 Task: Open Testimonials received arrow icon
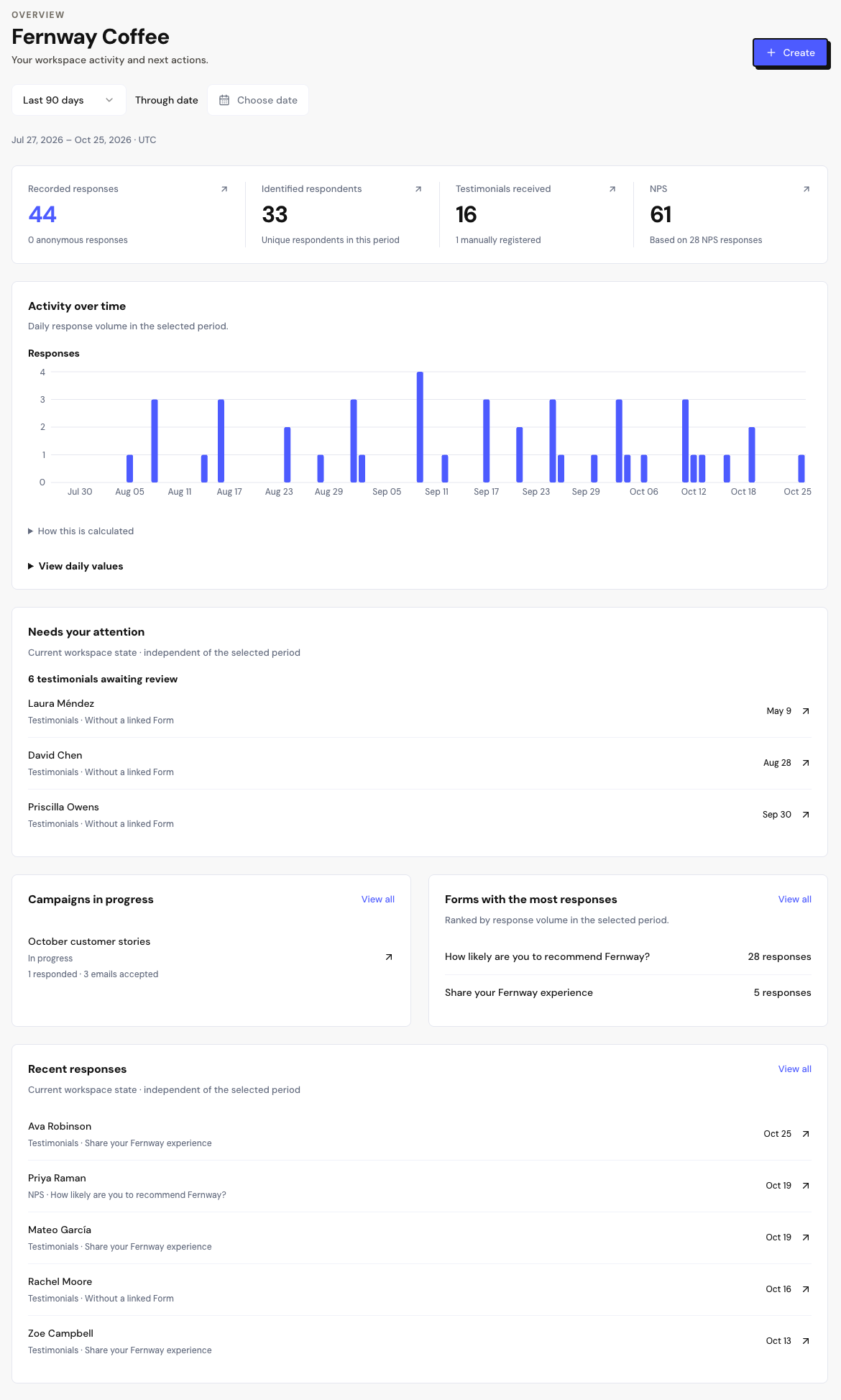pyautogui.click(x=612, y=189)
